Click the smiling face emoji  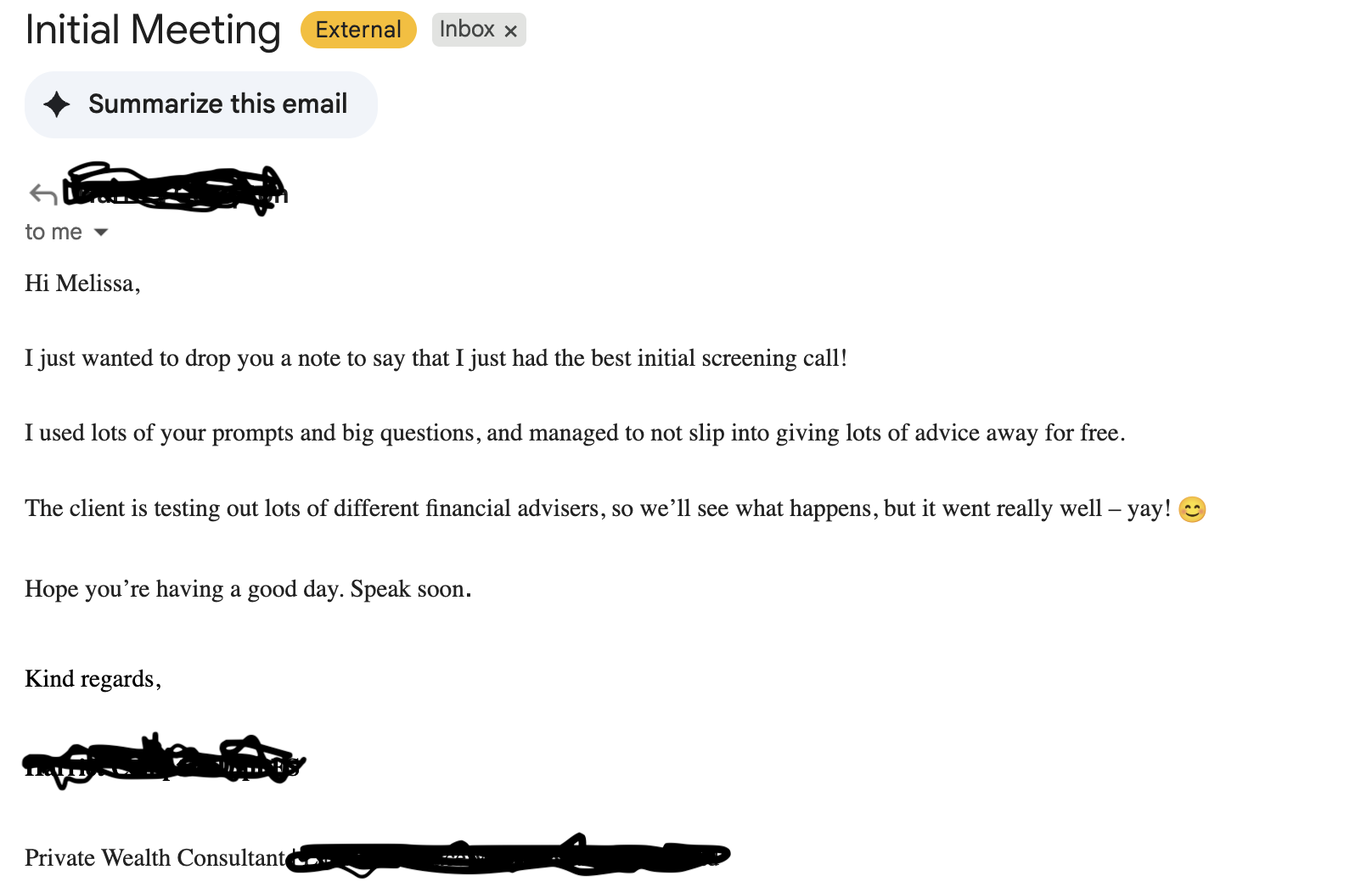1192,509
